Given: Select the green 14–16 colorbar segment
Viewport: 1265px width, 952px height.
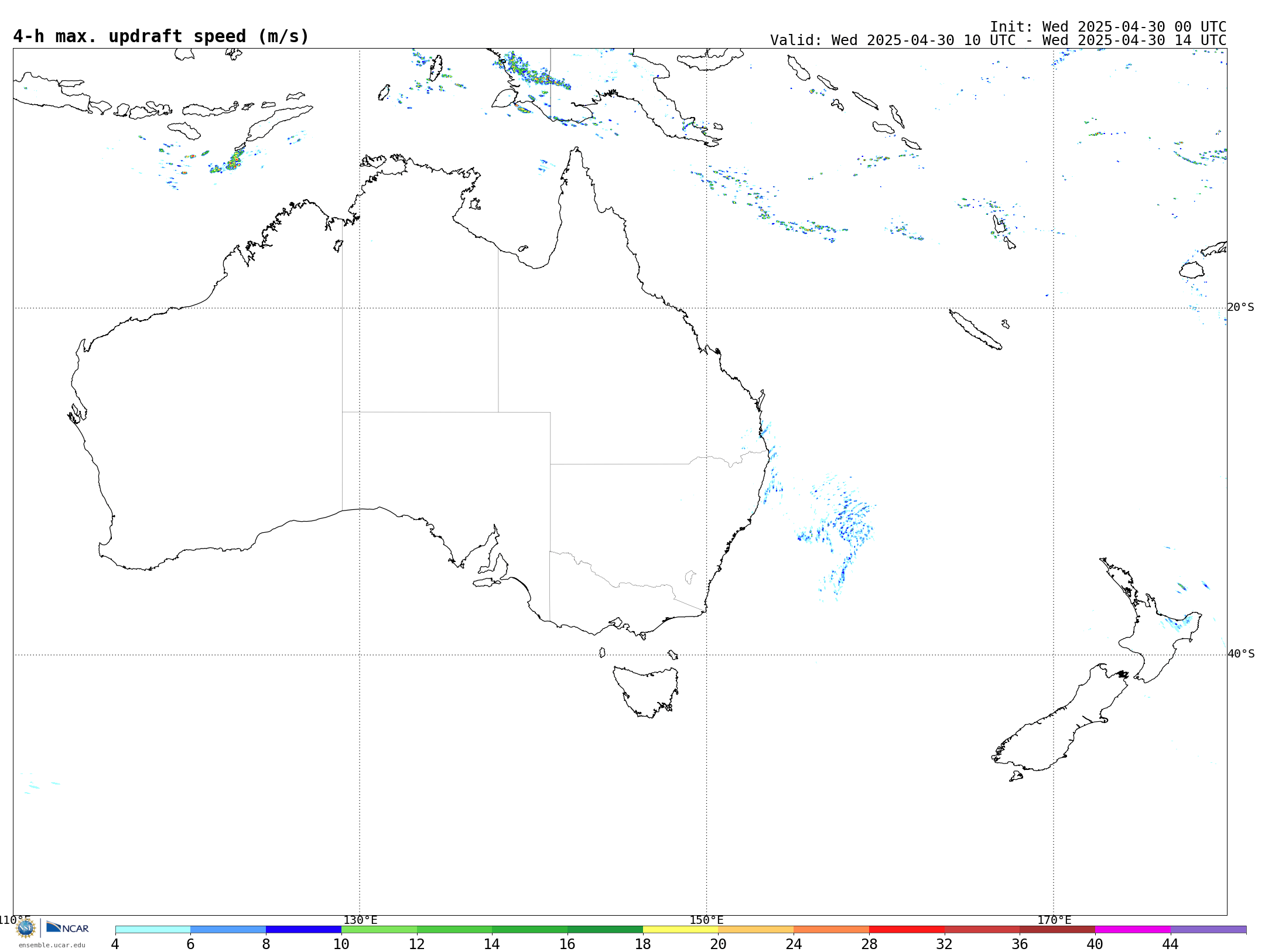Looking at the screenshot, I should tap(530, 930).
